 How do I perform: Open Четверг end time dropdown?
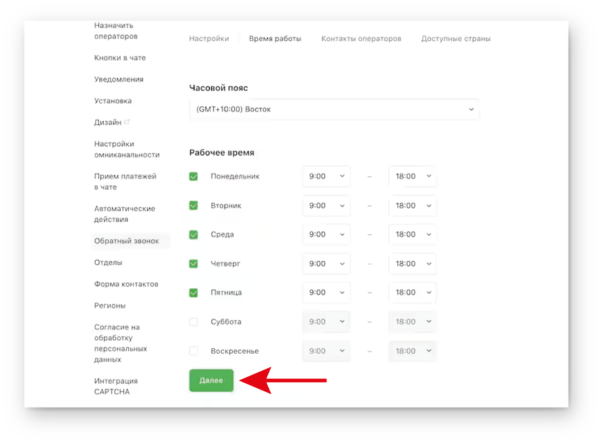tap(412, 264)
